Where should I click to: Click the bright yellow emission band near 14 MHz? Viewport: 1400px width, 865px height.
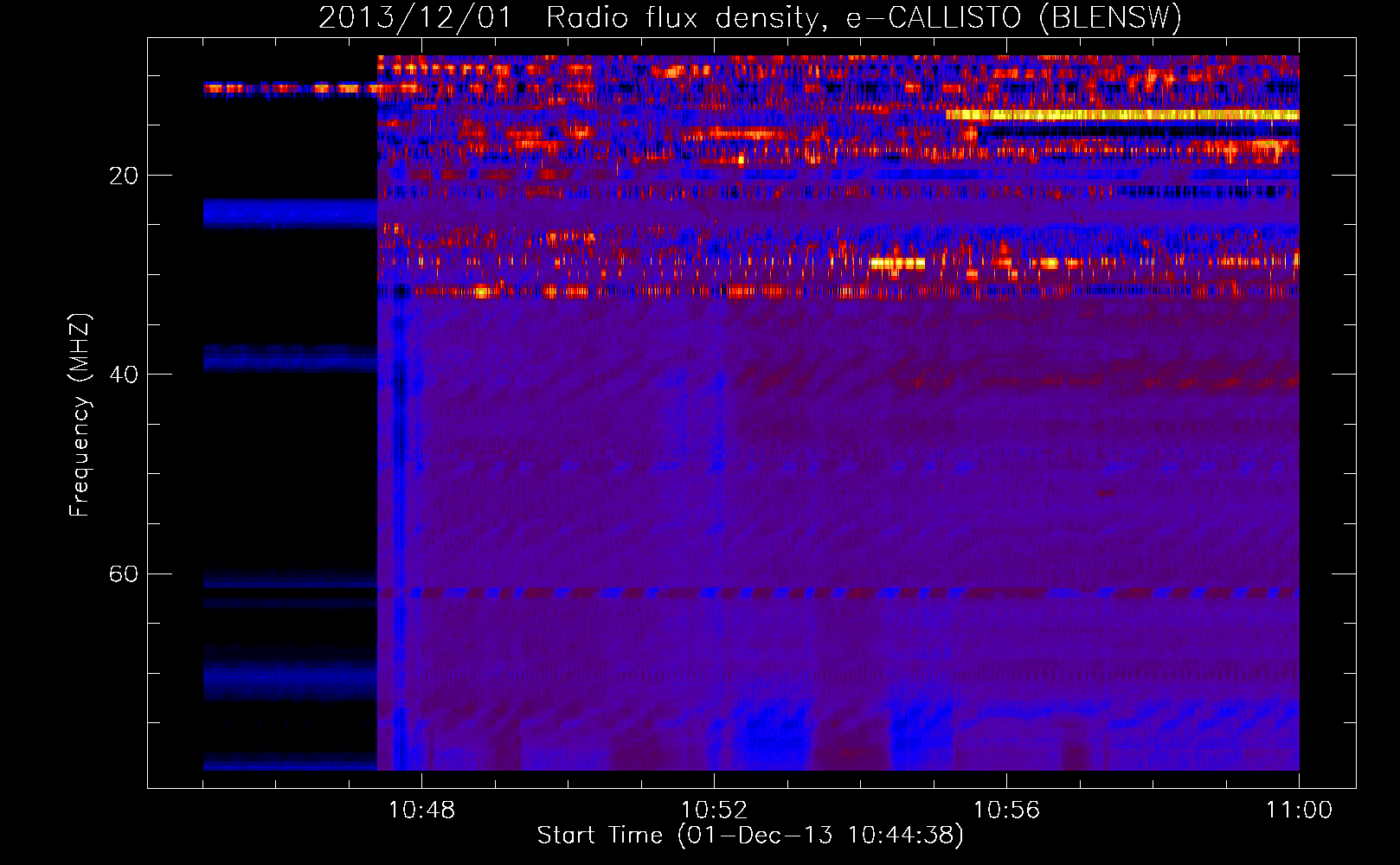pyautogui.click(x=1122, y=114)
